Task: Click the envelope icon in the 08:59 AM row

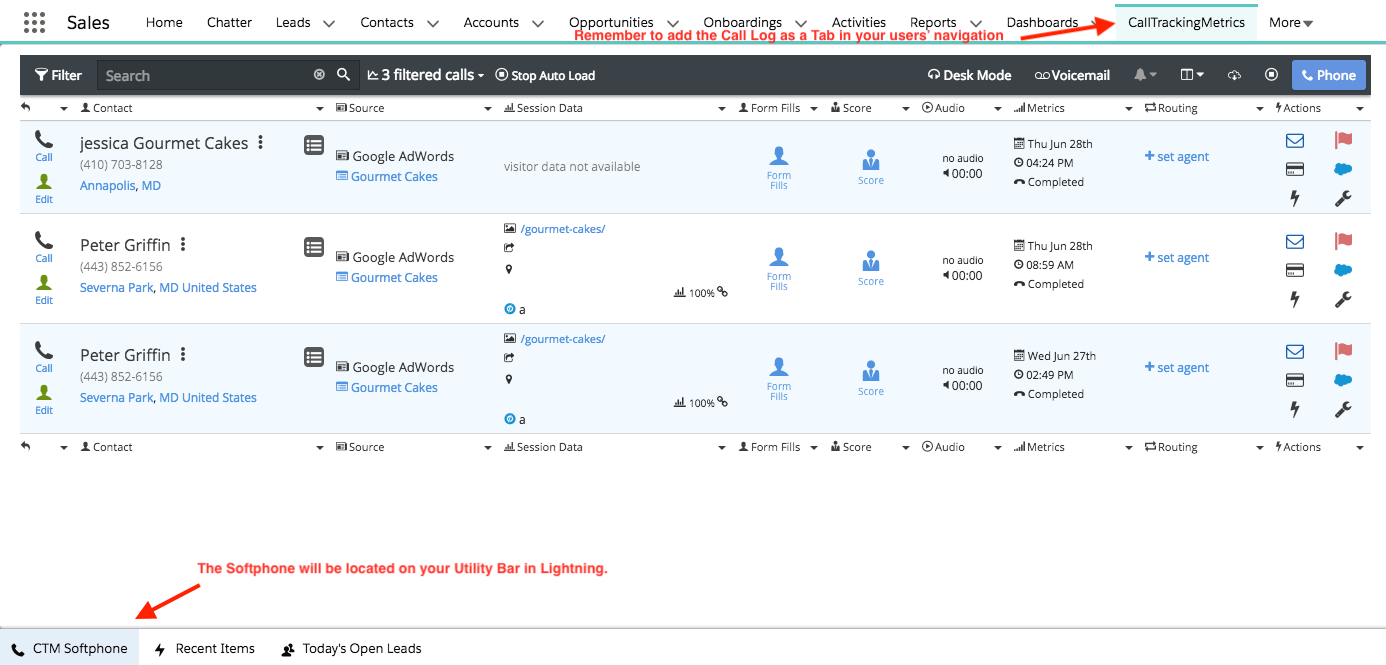Action: (1295, 242)
